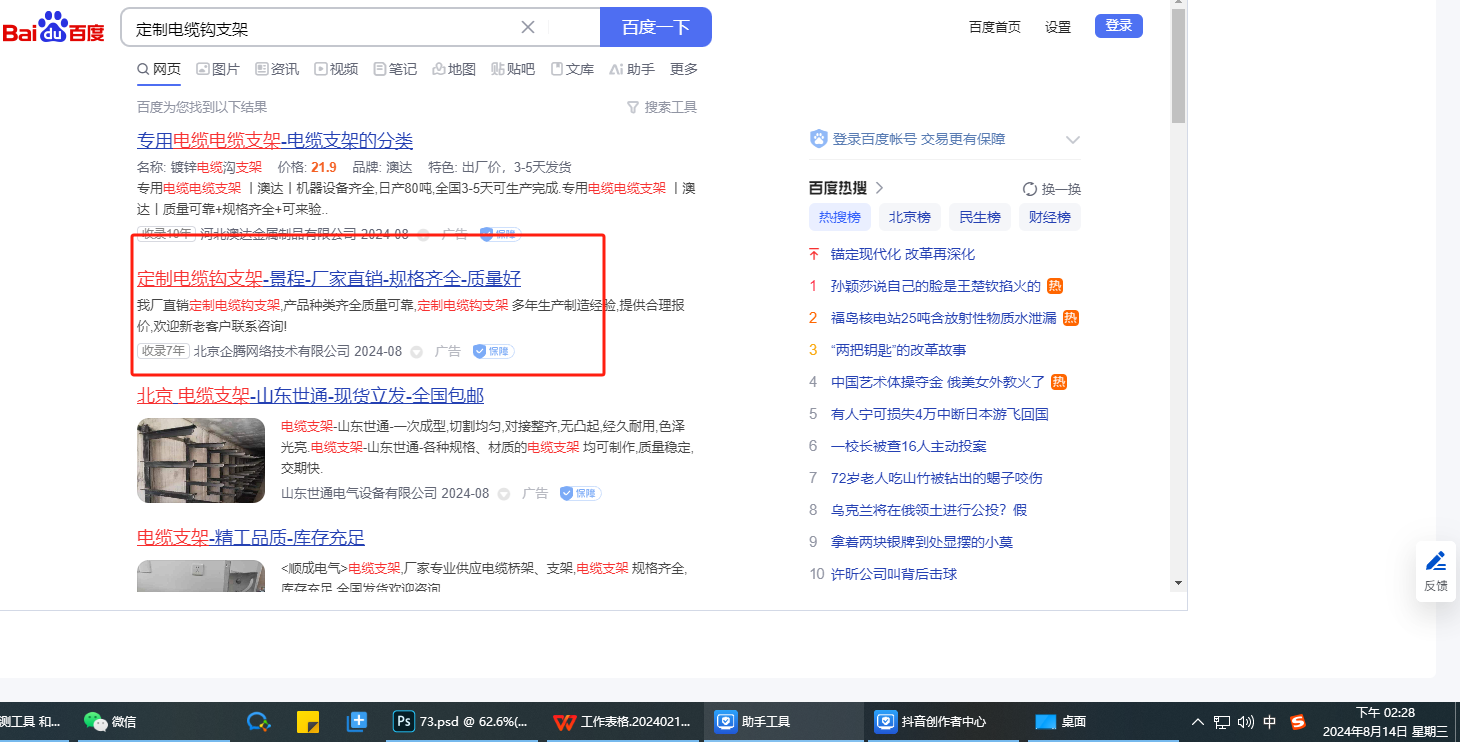The image size is (1460, 742).
Task: Open Photoshop 73.psd in taskbar
Action: [x=459, y=721]
